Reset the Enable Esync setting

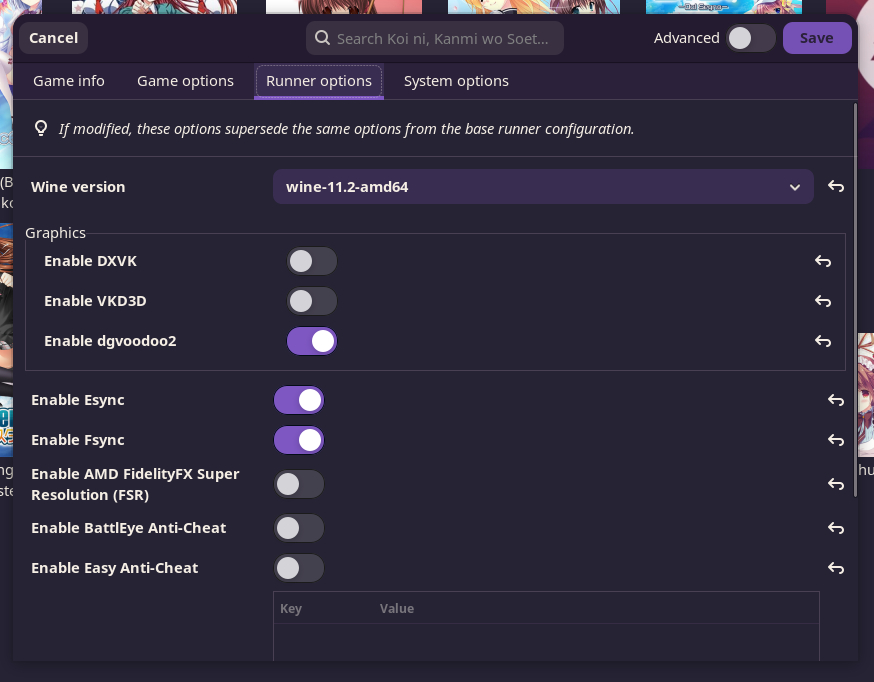point(836,400)
